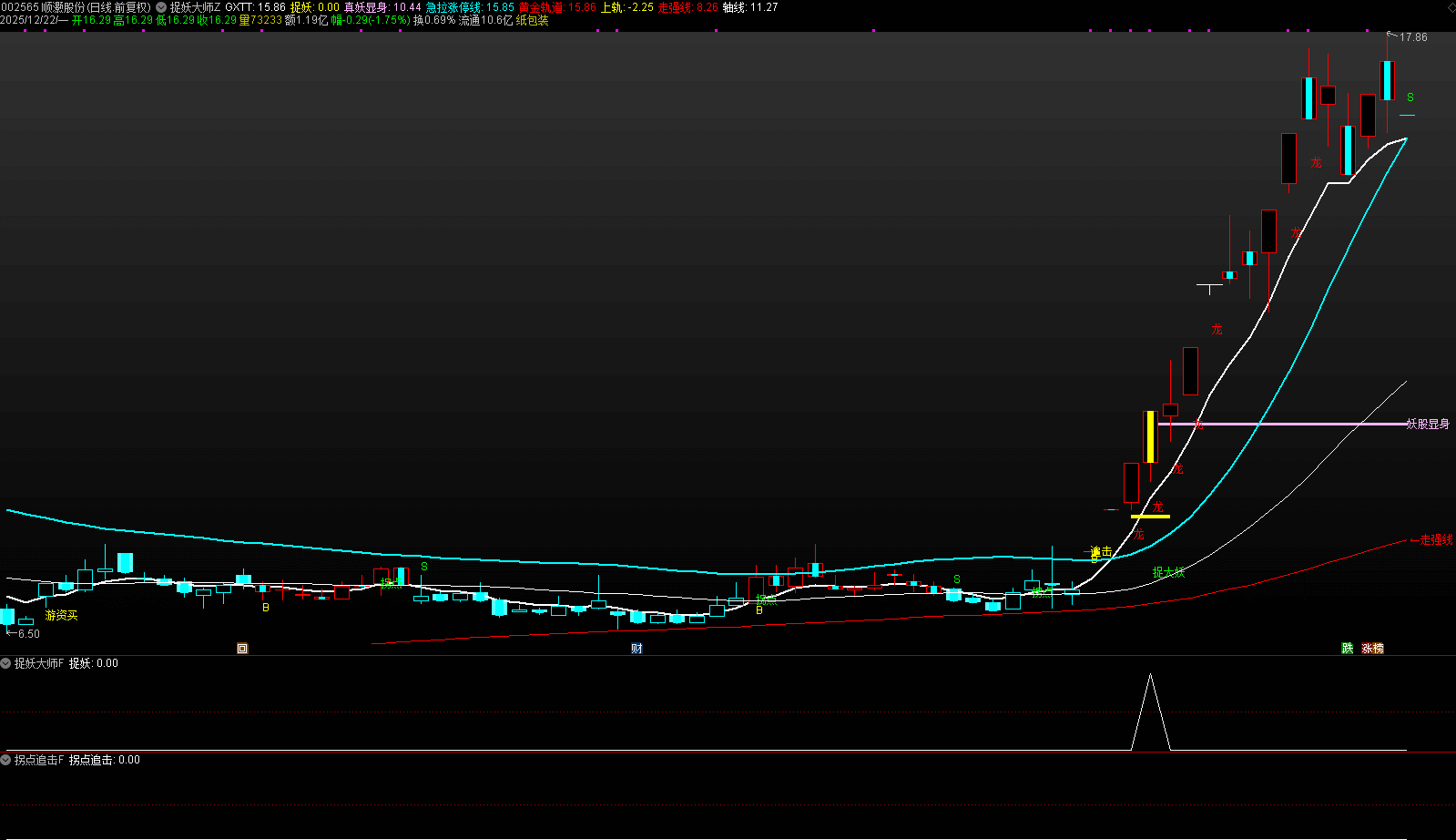Click the 17.86 high price annotation
The height and width of the screenshot is (840, 1456).
click(x=1413, y=37)
